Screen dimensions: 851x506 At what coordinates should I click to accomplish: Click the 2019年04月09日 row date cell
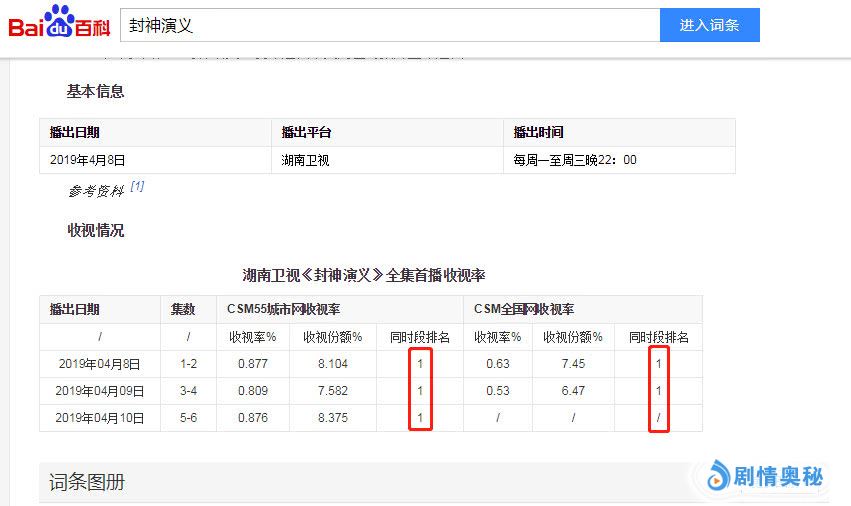point(99,391)
